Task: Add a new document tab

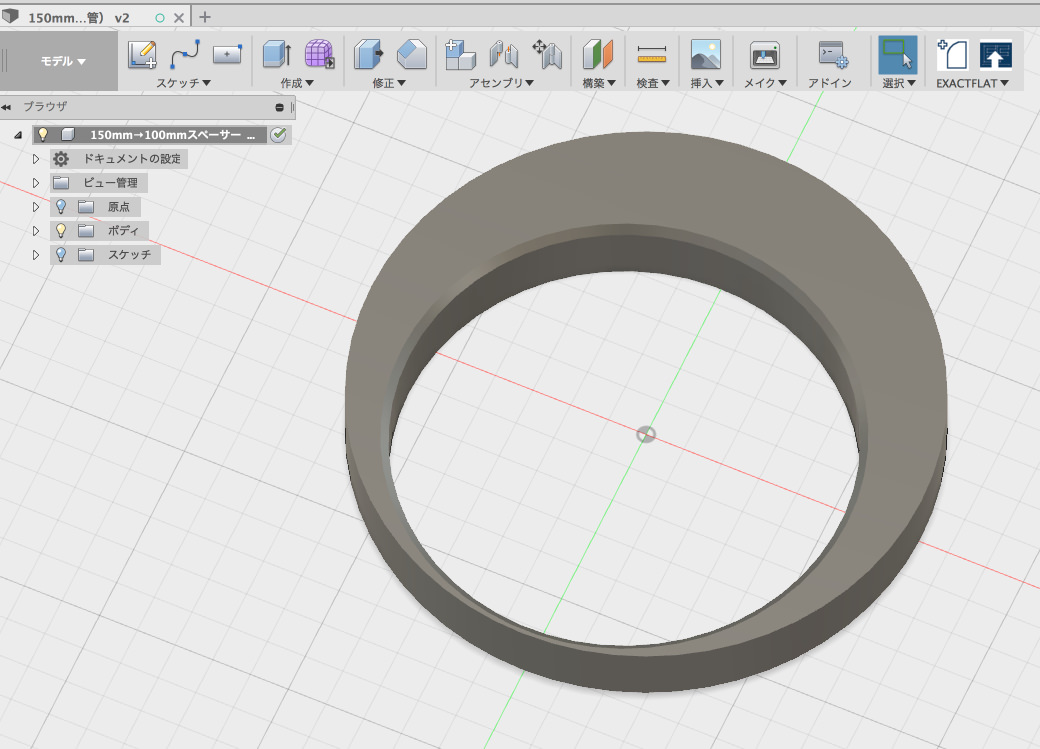Action: 205,17
